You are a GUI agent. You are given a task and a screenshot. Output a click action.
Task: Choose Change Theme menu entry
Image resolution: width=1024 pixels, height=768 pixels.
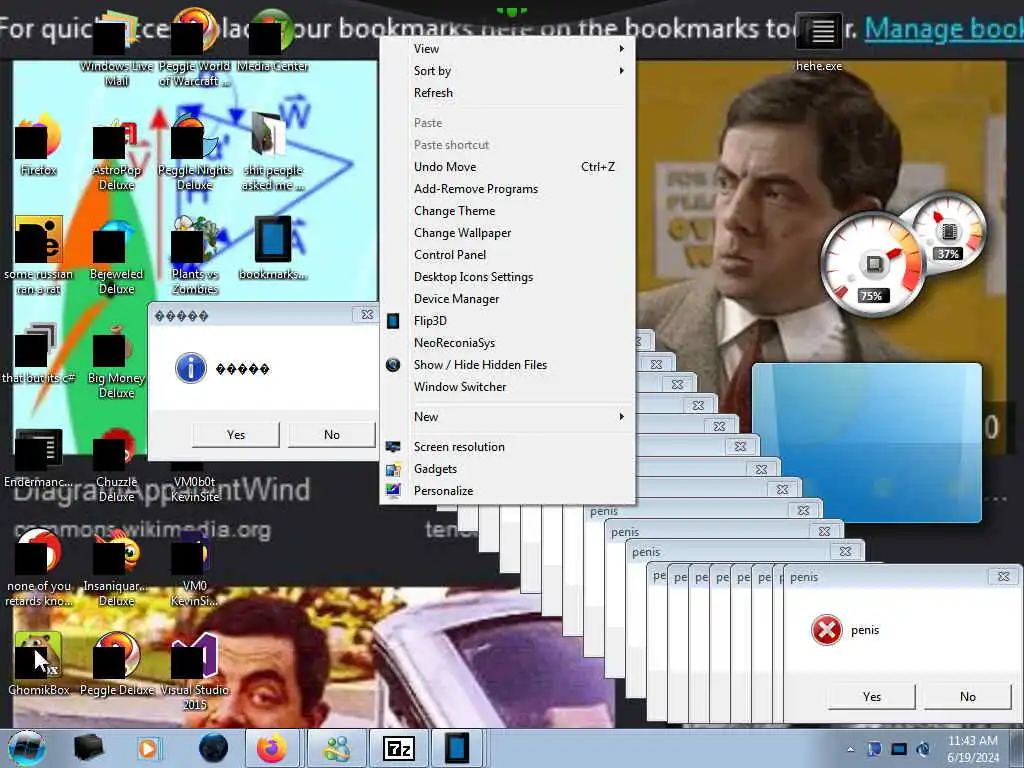click(508, 211)
